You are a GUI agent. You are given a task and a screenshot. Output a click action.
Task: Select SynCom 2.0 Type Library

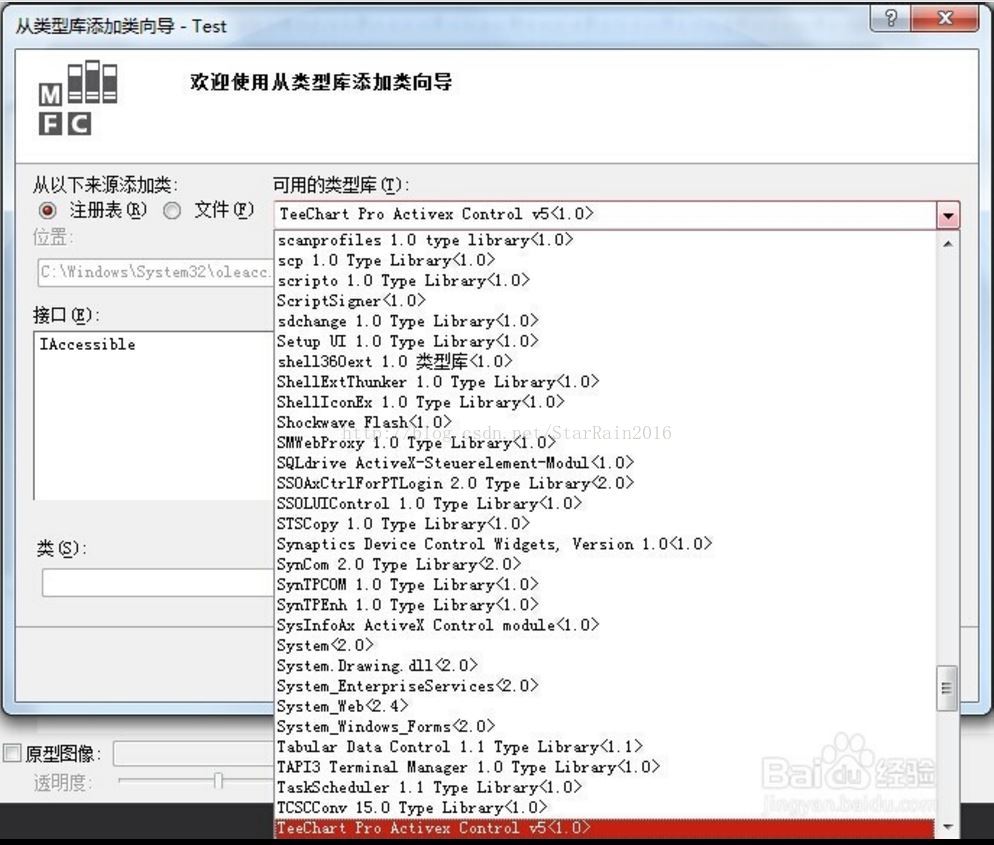(x=605, y=564)
